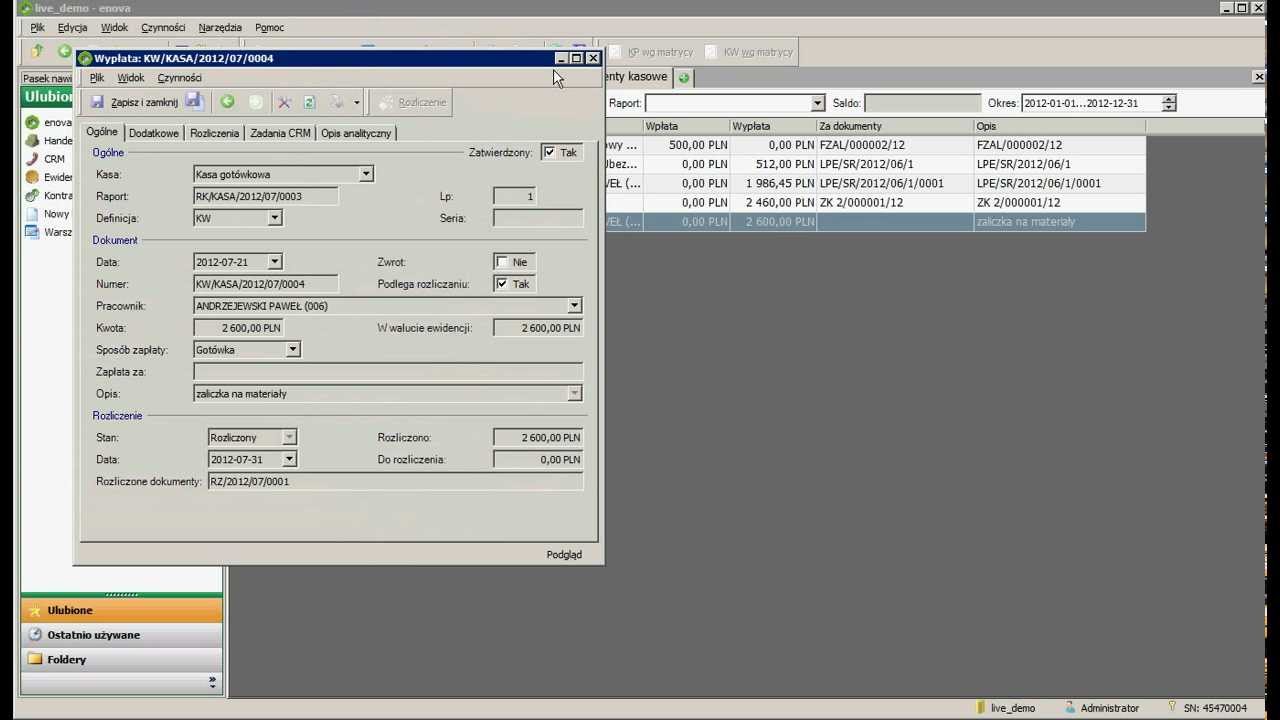
Task: Click the Okres date range stepper
Action: [x=1169, y=103]
